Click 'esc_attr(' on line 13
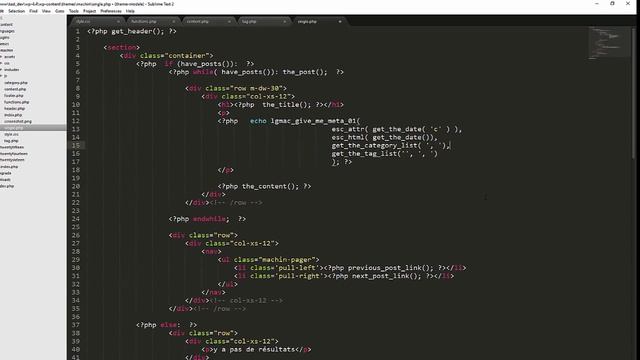This screenshot has width=640, height=360. click(350, 129)
